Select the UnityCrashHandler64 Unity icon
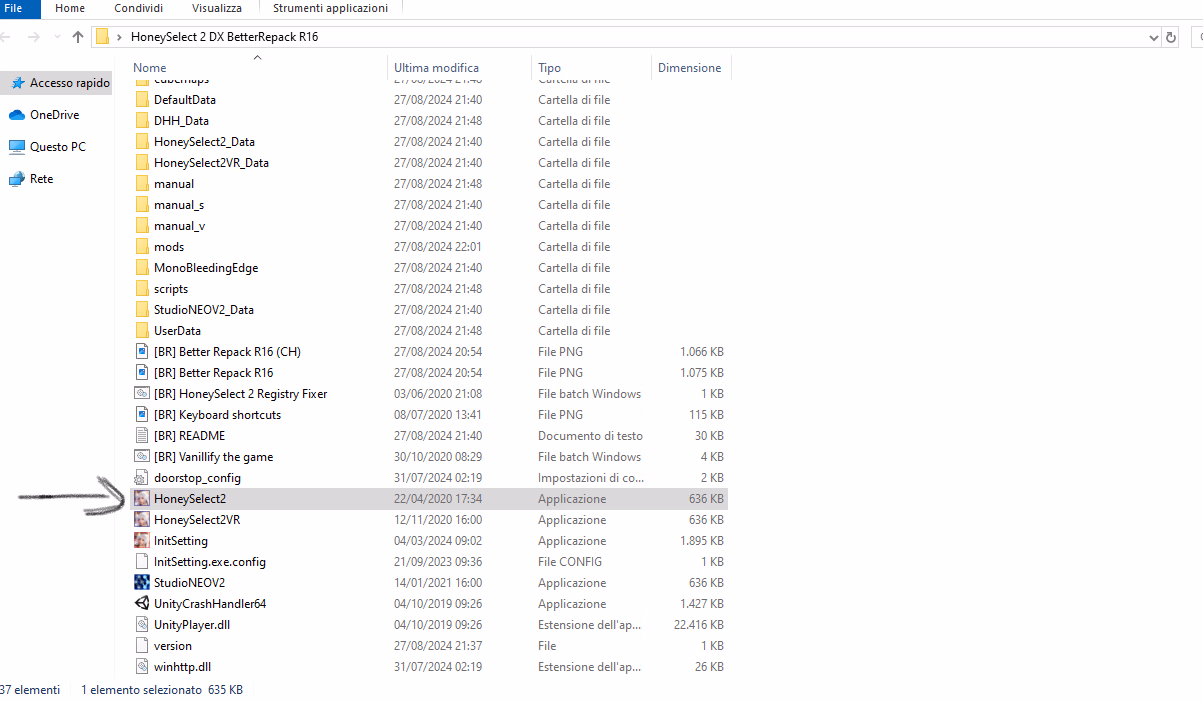 142,603
